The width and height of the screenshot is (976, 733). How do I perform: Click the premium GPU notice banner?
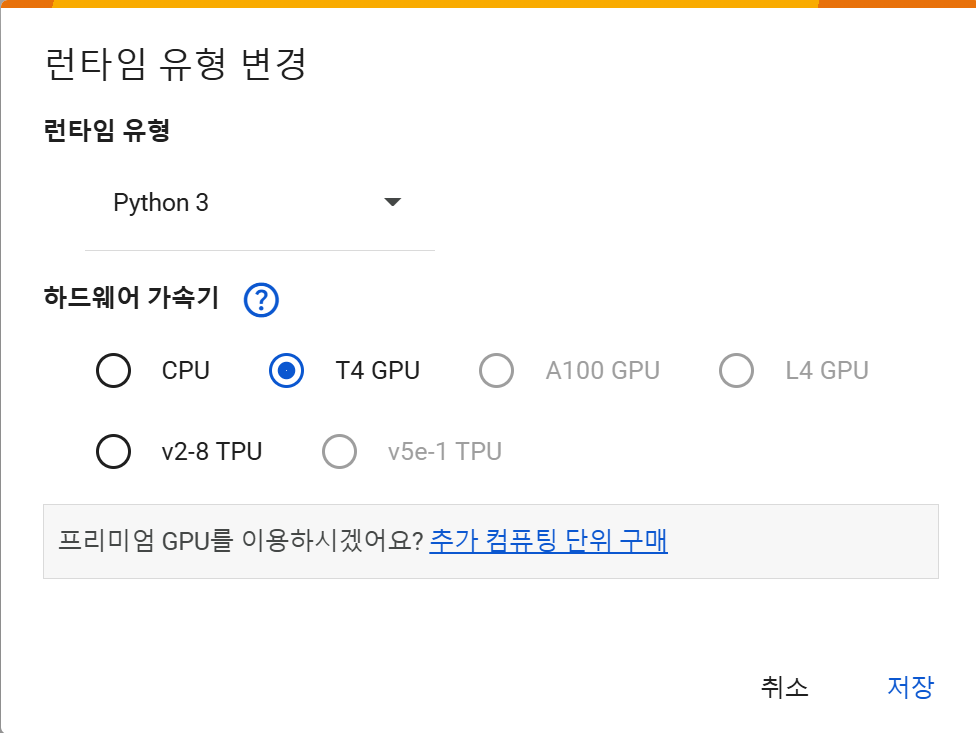coord(360,541)
